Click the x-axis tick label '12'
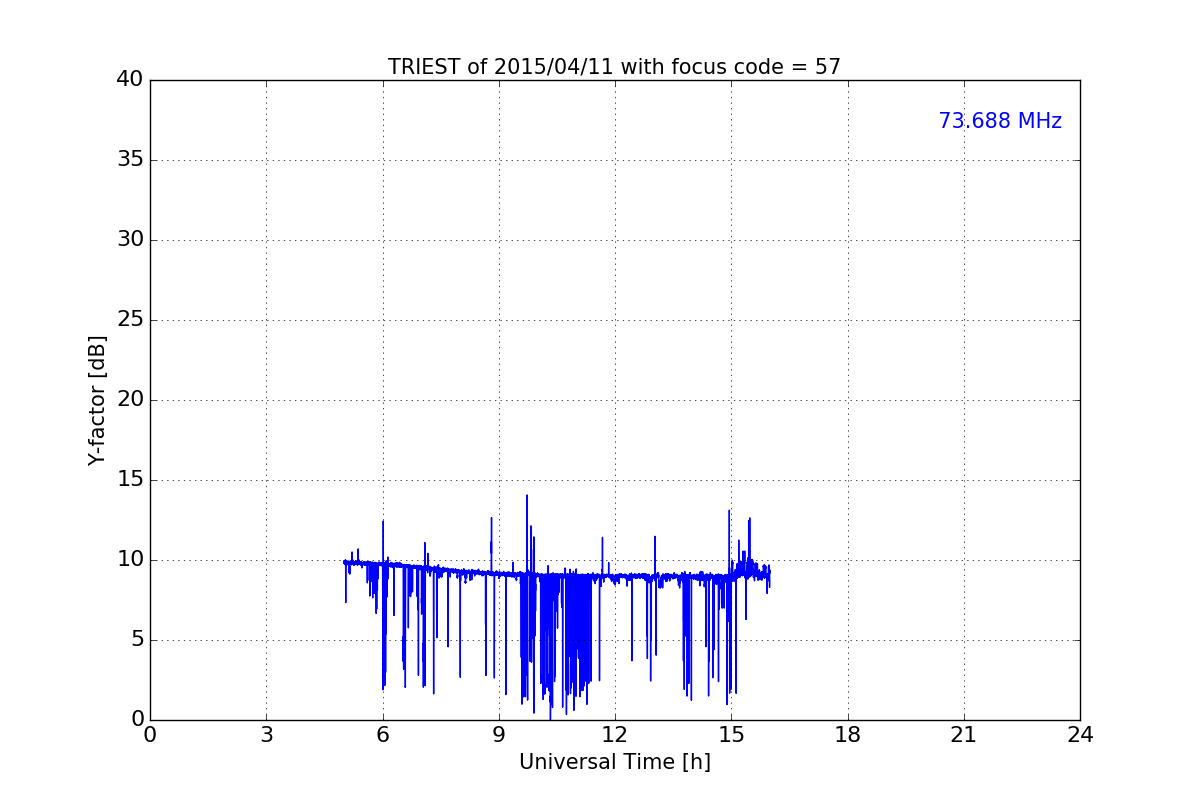Image resolution: width=1200 pixels, height=800 pixels. click(x=615, y=735)
